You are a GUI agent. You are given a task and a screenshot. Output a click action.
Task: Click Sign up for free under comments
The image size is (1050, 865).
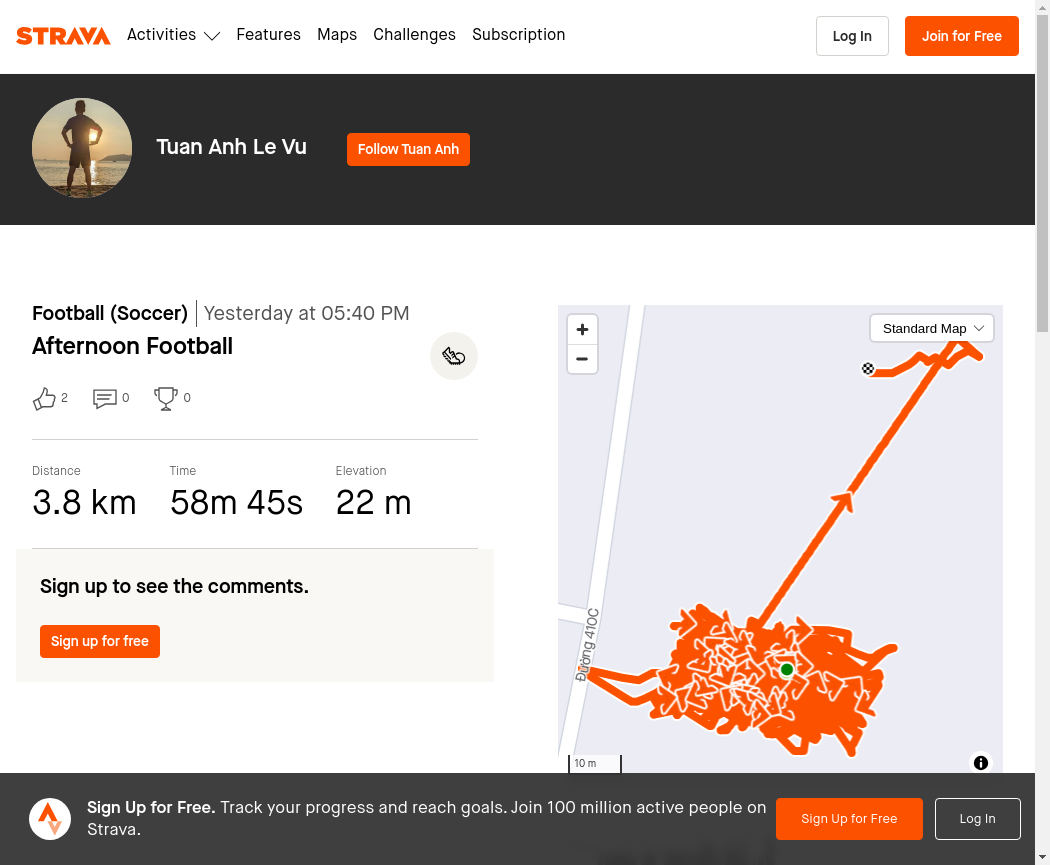pyautogui.click(x=100, y=641)
